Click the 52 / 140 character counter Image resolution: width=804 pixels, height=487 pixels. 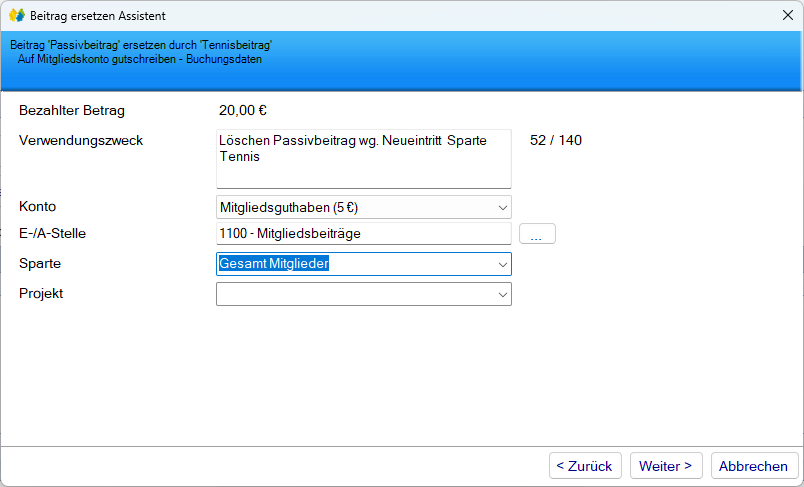click(555, 140)
